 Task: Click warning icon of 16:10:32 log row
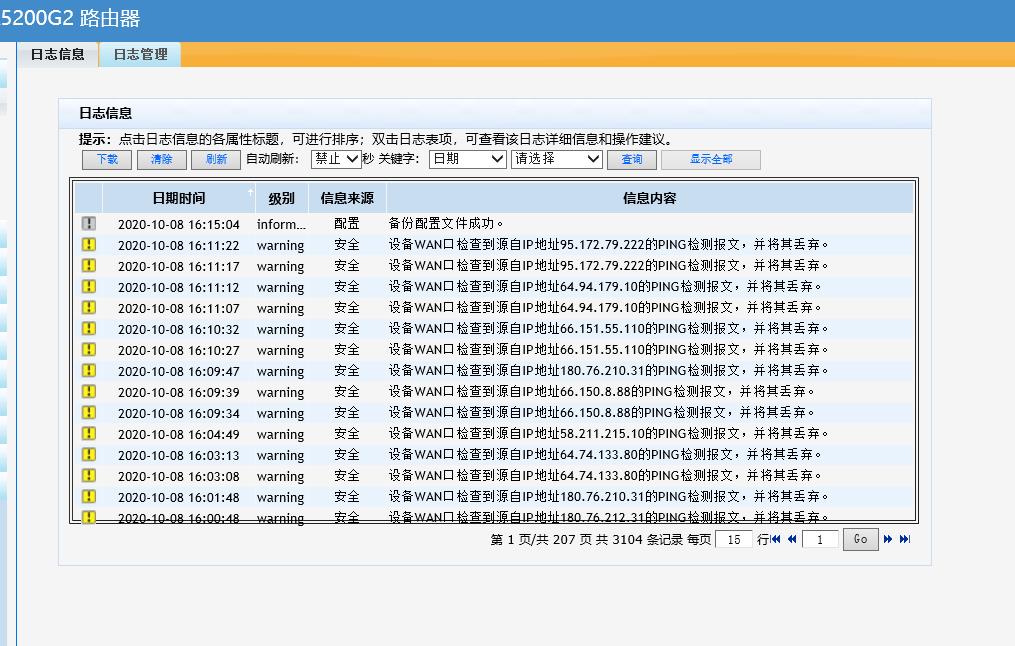tap(89, 328)
